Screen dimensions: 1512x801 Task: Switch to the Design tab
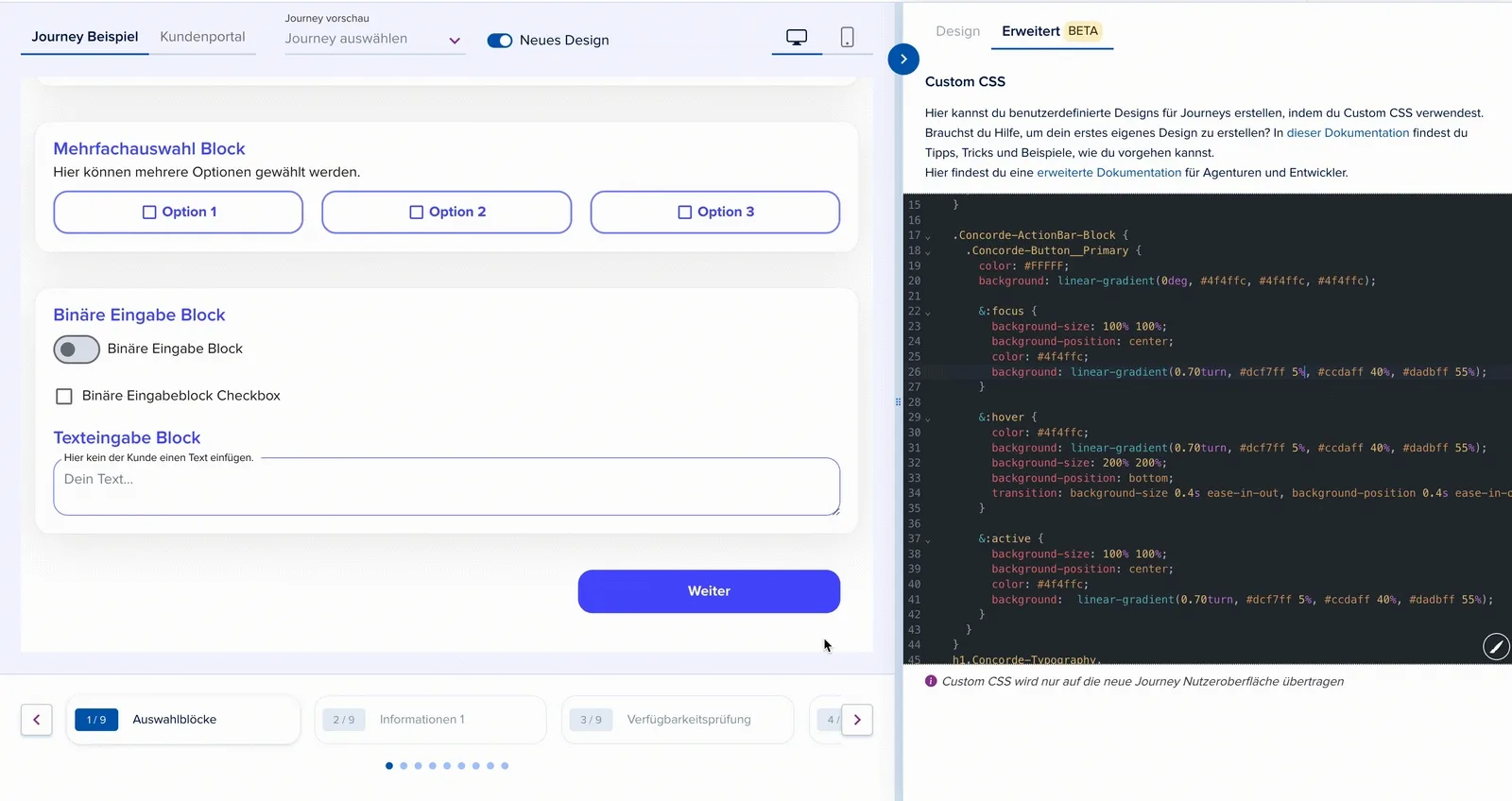pyautogui.click(x=957, y=31)
